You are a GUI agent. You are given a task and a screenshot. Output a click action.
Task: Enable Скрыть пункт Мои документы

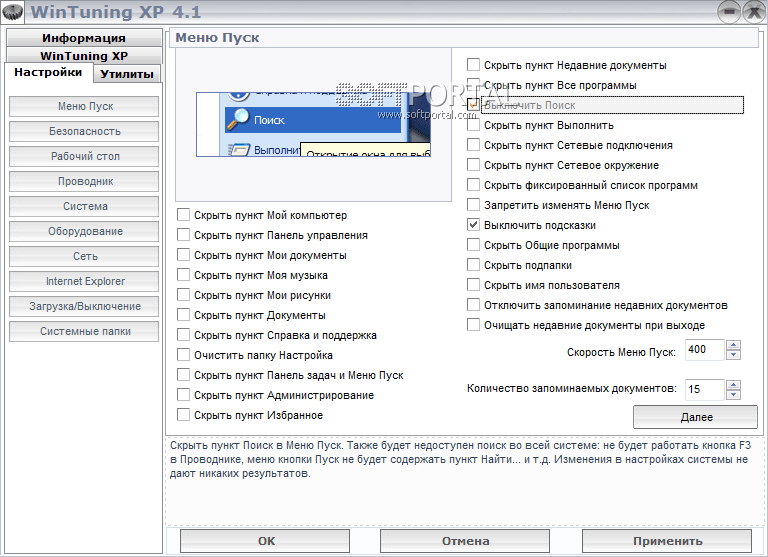click(183, 255)
